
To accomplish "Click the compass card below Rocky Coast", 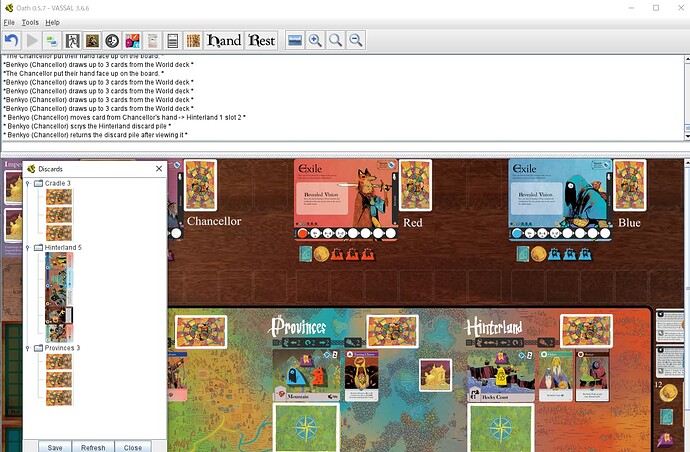I will pos(501,428).
